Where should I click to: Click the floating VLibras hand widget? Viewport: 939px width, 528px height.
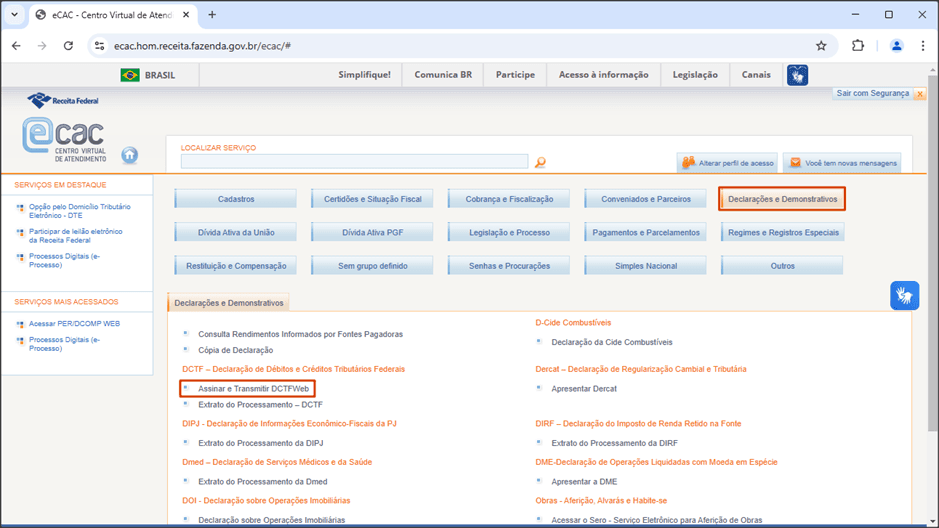tap(904, 295)
